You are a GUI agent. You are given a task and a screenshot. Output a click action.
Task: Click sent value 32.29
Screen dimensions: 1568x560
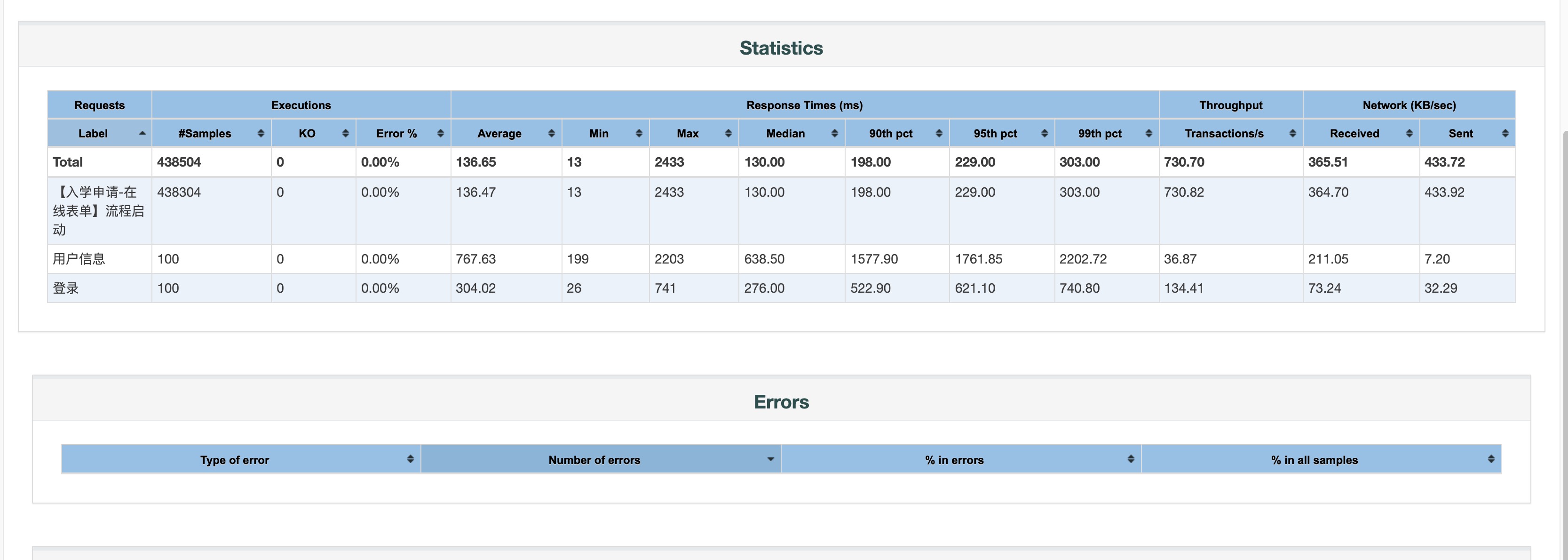(1441, 288)
